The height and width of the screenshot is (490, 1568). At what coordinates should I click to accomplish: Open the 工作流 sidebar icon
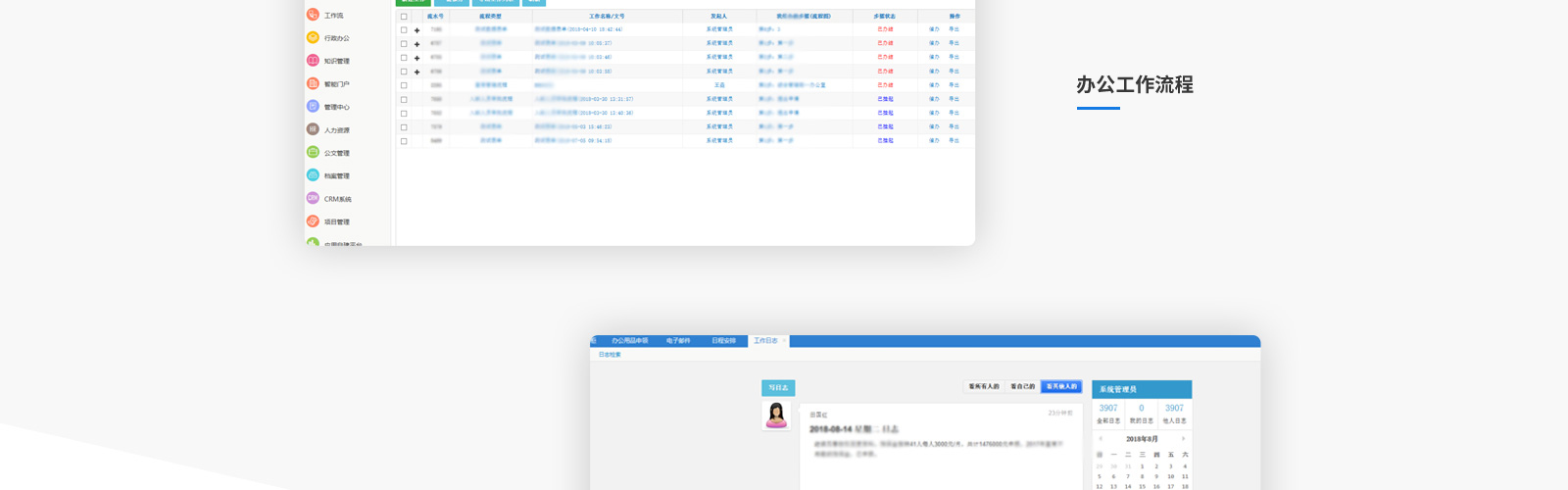pos(313,15)
